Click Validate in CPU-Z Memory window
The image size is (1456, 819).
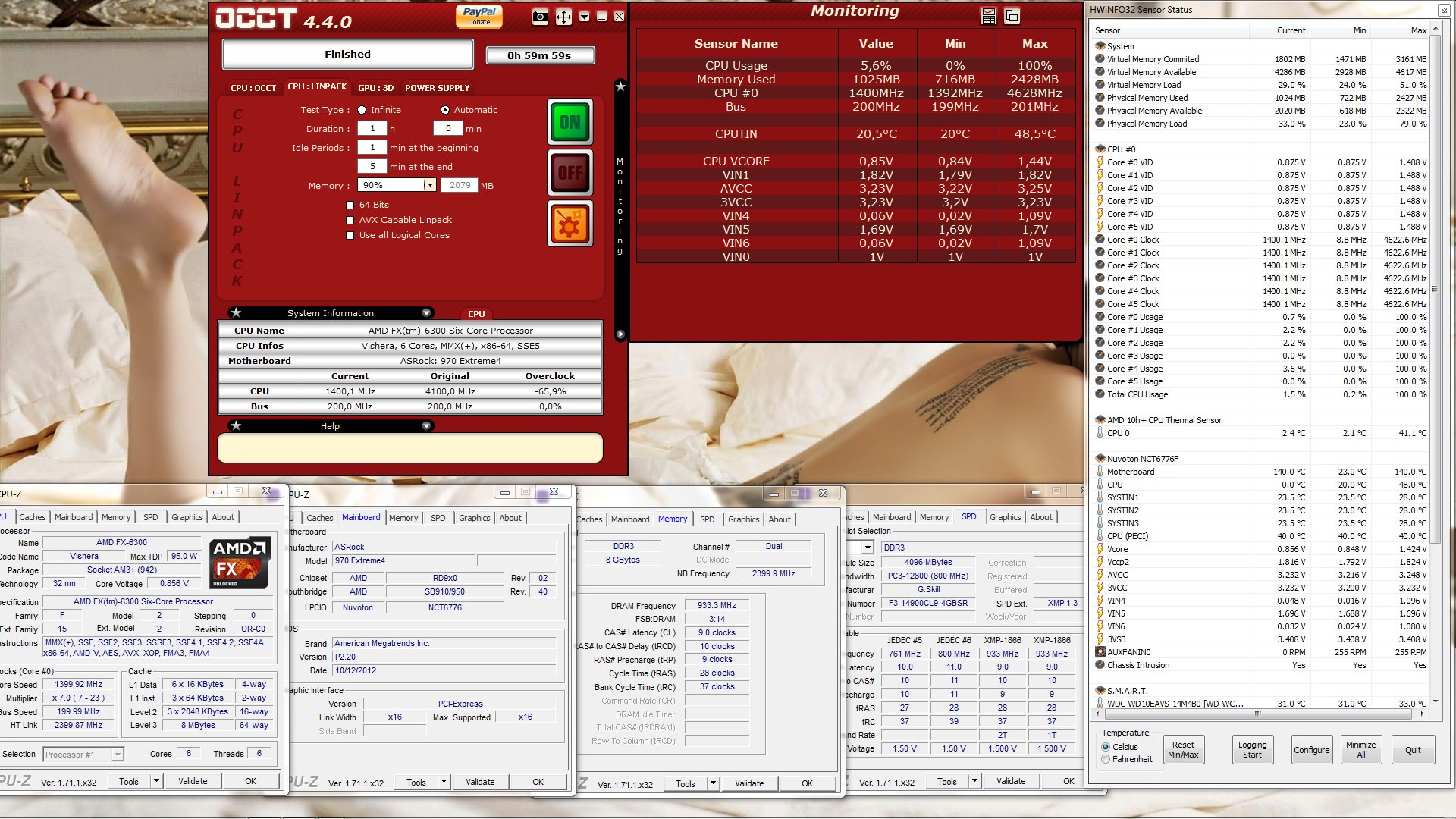click(749, 783)
